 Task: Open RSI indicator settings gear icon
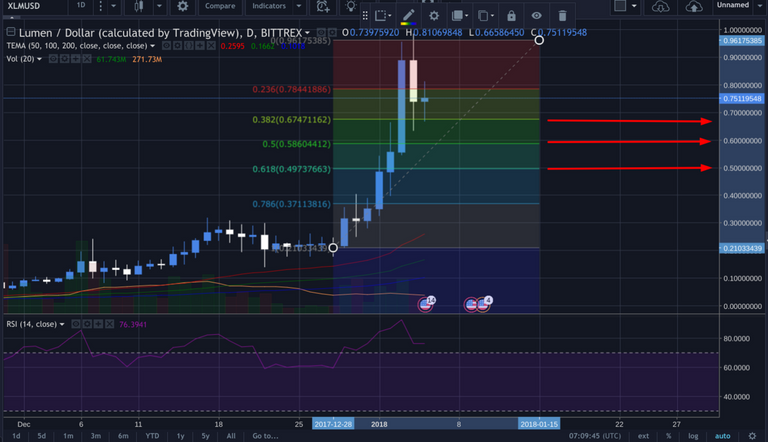pos(87,324)
